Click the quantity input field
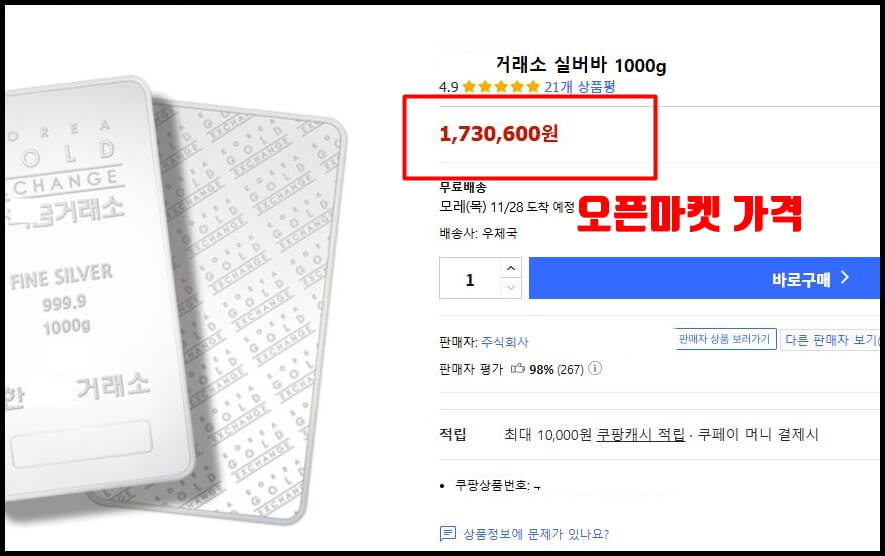This screenshot has width=885, height=556. pos(470,278)
